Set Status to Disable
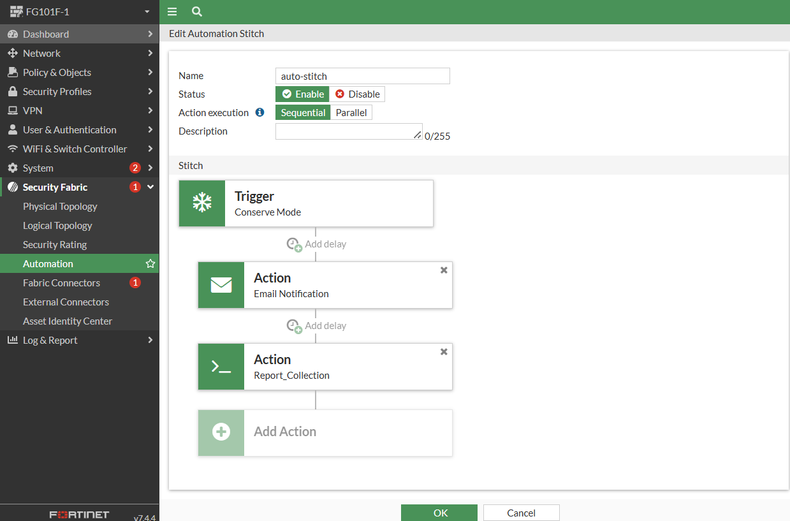Viewport: 790px width, 521px height. coord(357,94)
